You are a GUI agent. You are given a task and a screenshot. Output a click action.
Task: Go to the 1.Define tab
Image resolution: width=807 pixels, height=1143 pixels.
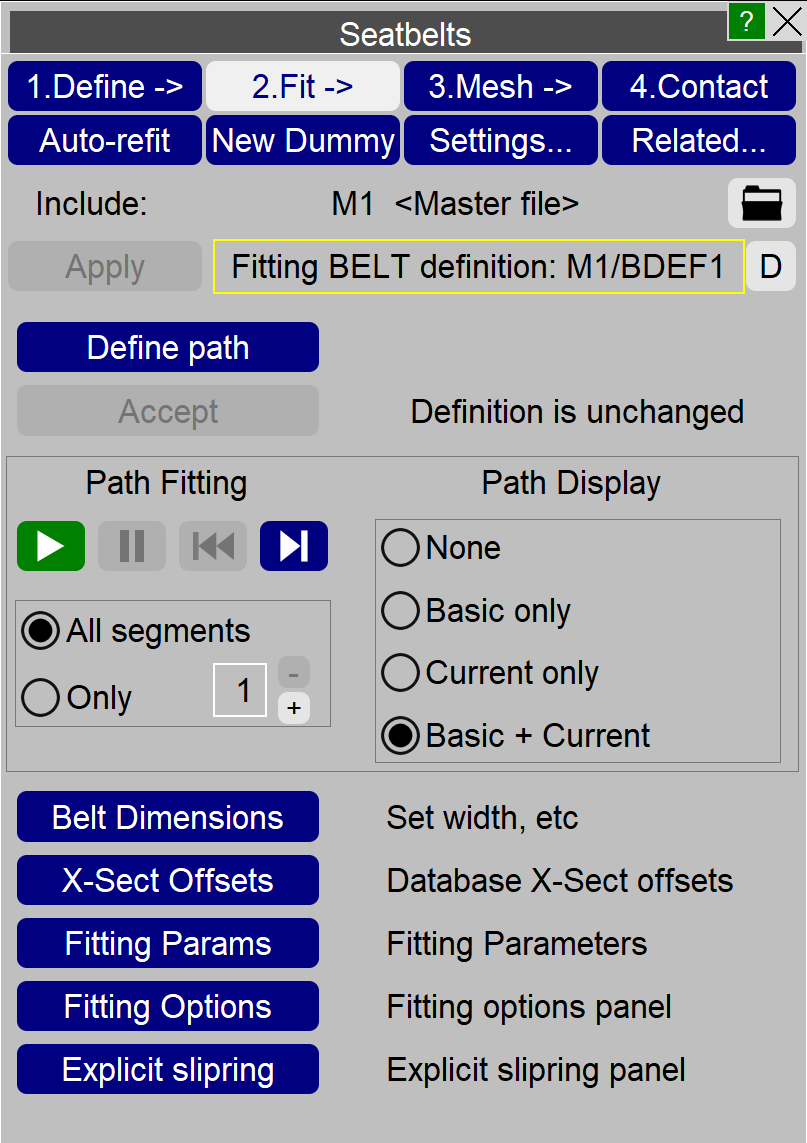pos(105,87)
